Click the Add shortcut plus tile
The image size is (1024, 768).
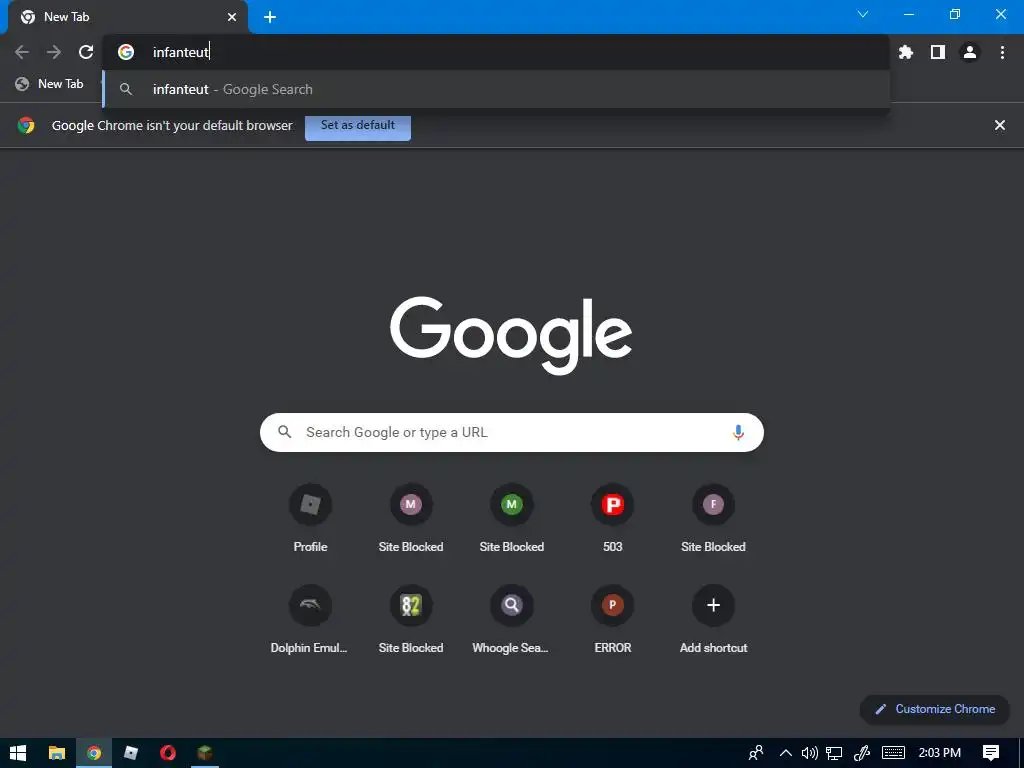713,620
